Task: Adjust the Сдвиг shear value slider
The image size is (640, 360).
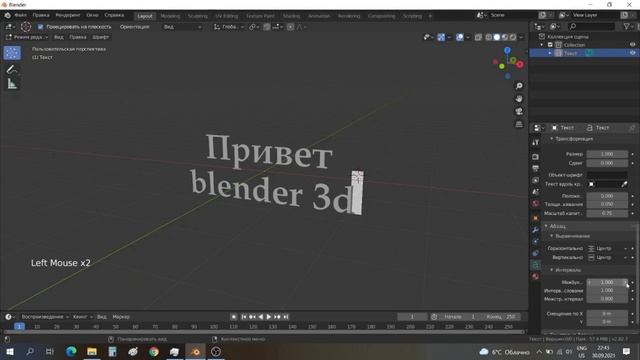Action: [607, 163]
